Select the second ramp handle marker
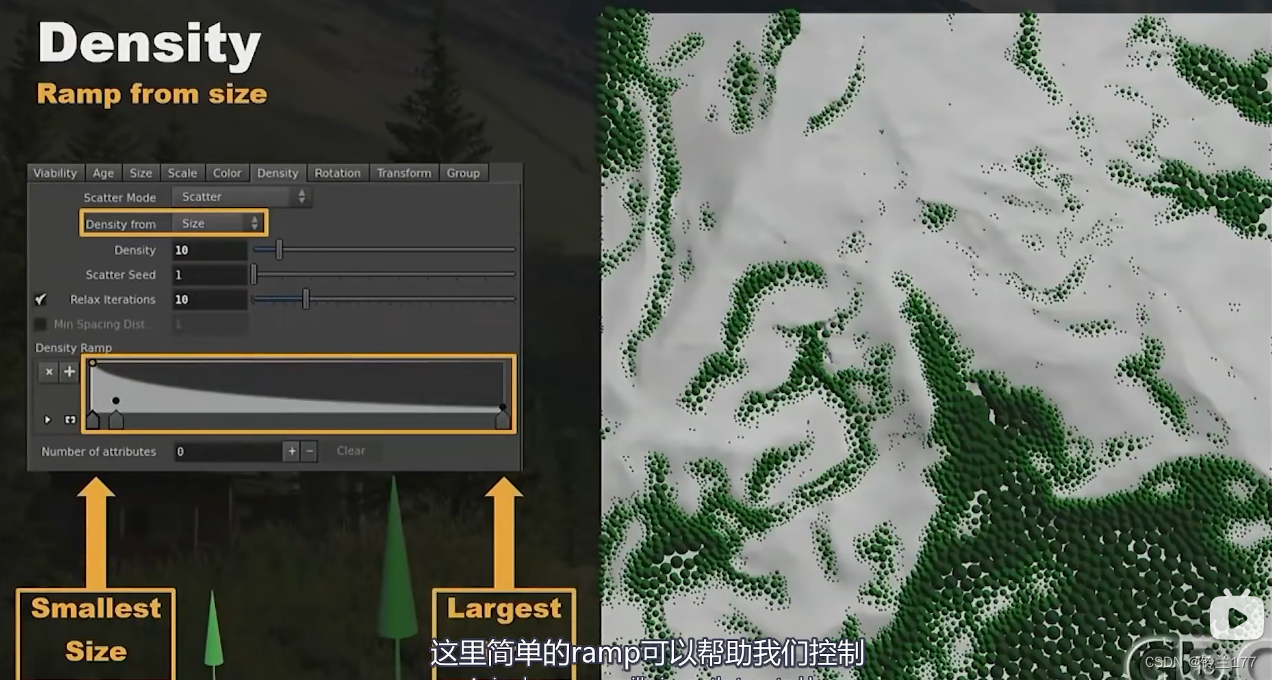Screen dimensions: 1272x680 (x=116, y=421)
